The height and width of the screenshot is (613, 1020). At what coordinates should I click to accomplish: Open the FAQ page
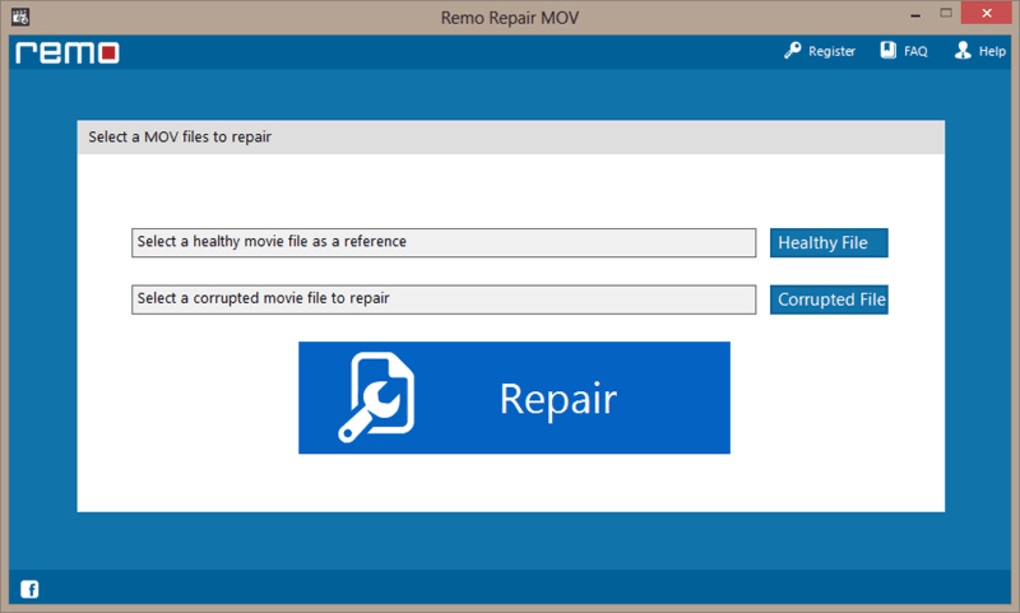913,50
